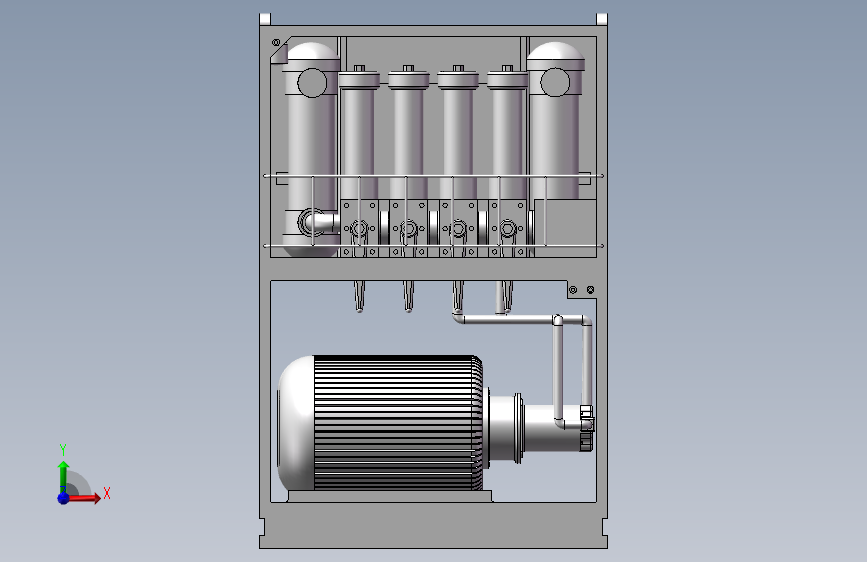Select the top-left lifting lug on frame
This screenshot has width=867, height=562.
click(x=265, y=19)
